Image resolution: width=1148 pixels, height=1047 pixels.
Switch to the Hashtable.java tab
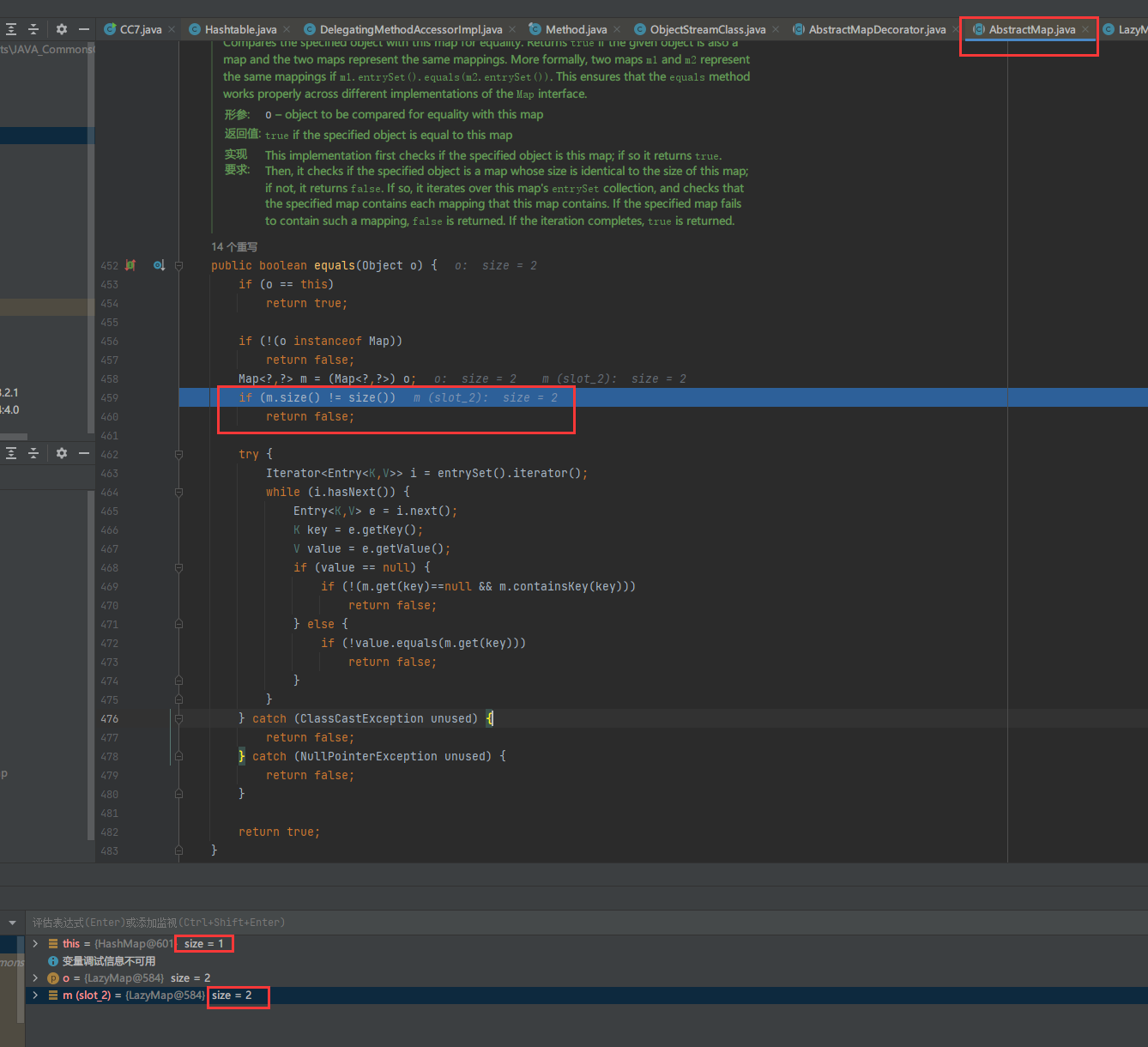[x=240, y=29]
